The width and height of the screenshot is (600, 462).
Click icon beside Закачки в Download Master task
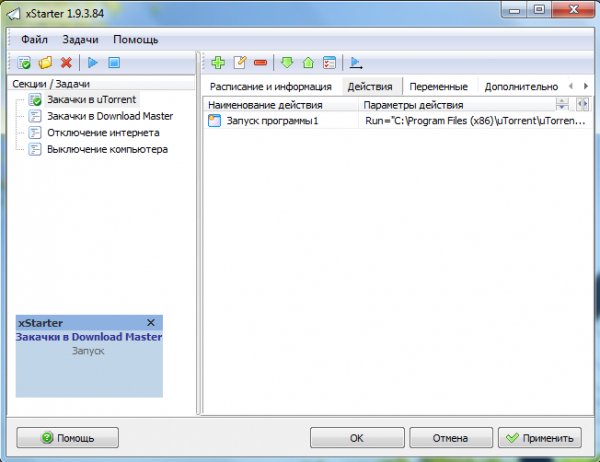pos(35,116)
